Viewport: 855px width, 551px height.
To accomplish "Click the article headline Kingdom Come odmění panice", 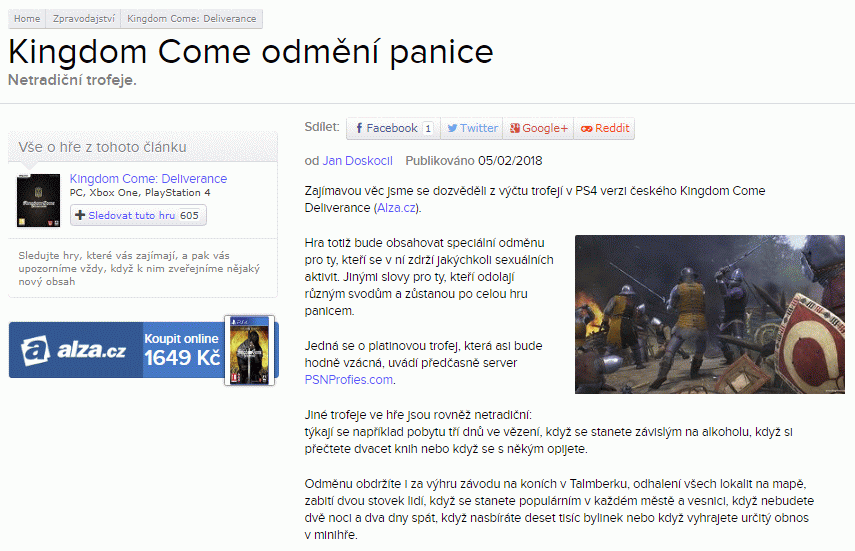I will pyautogui.click(x=251, y=52).
